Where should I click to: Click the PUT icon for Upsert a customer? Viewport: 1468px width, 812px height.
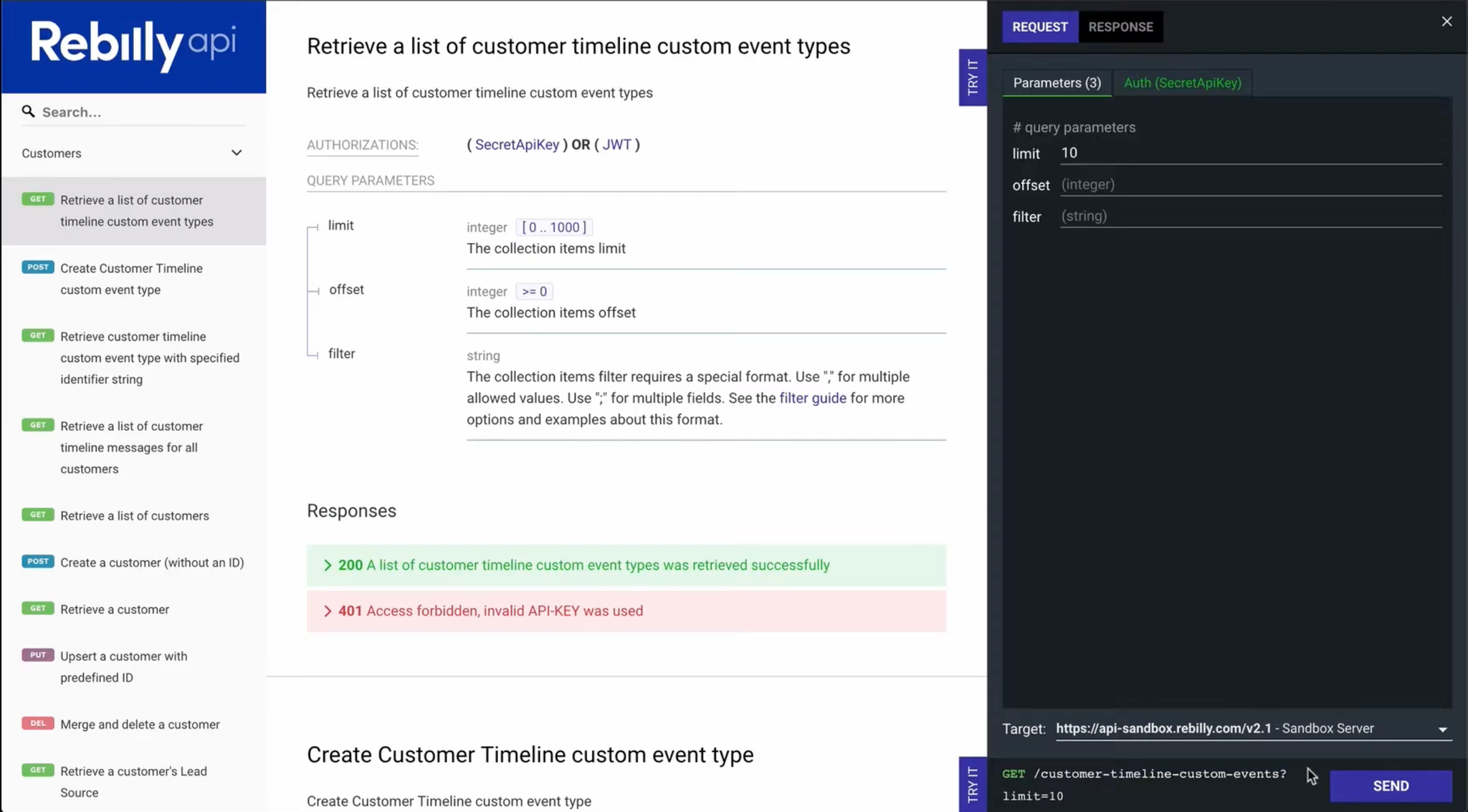pyautogui.click(x=37, y=655)
